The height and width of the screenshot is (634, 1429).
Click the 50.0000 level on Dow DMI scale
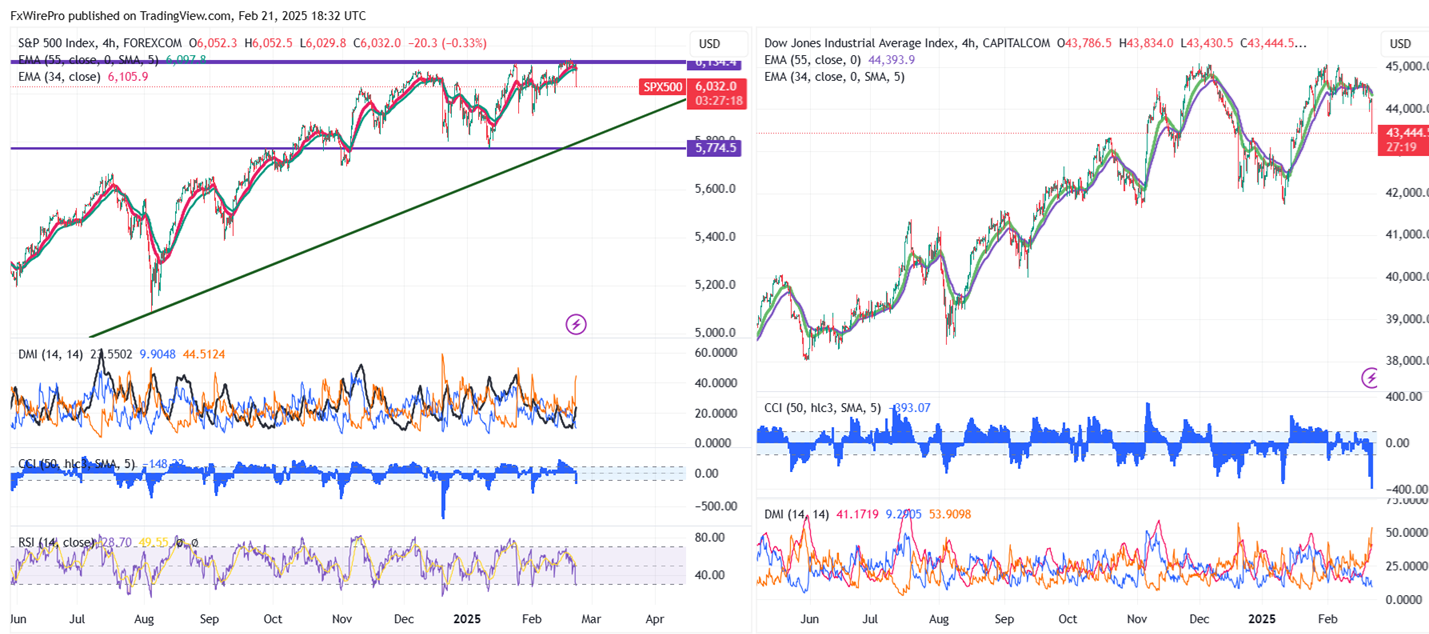[1405, 534]
